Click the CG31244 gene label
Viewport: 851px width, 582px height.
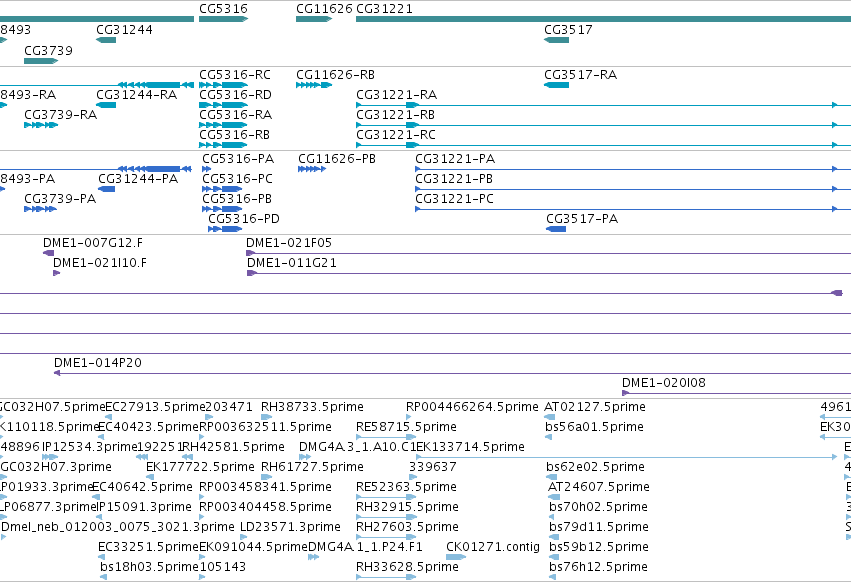(x=124, y=30)
